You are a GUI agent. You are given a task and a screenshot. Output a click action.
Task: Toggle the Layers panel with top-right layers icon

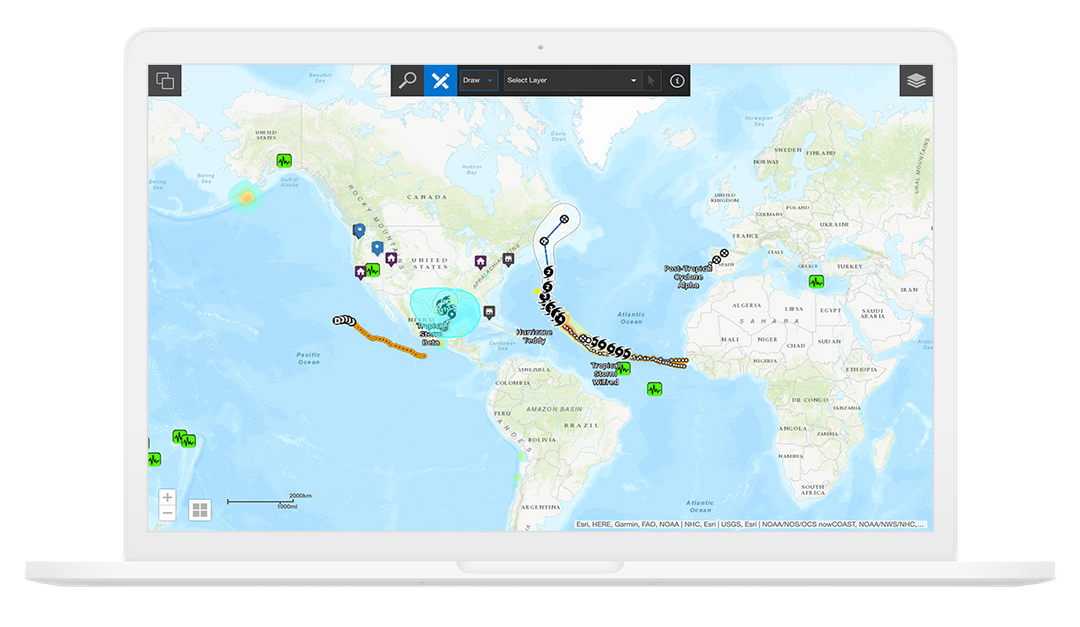pyautogui.click(x=916, y=81)
